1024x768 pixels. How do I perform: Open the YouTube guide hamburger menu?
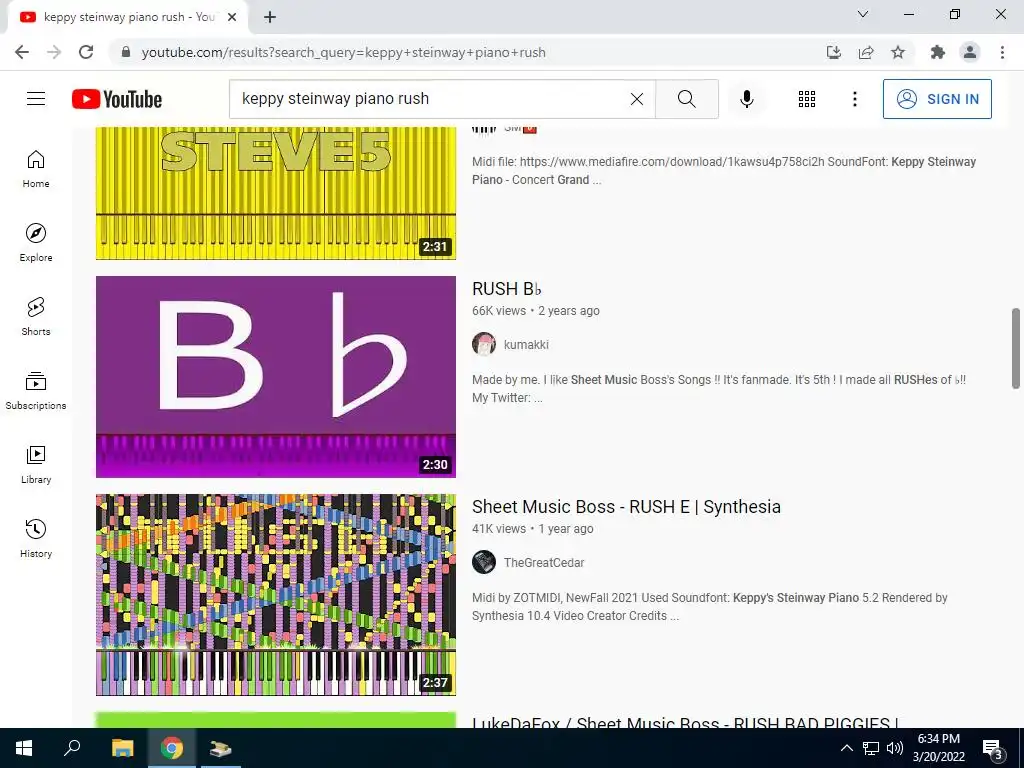(36, 99)
